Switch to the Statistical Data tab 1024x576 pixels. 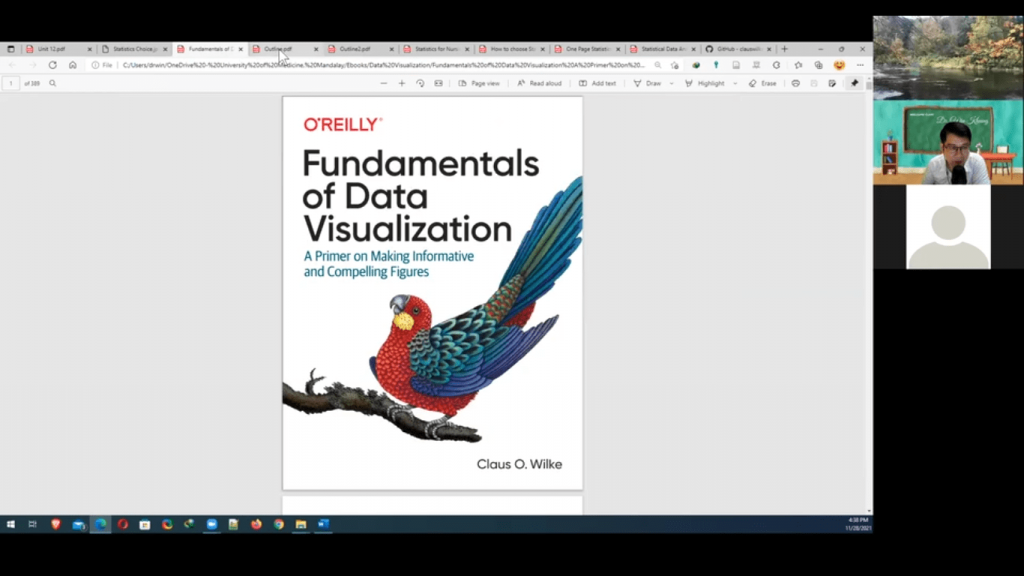pos(662,49)
